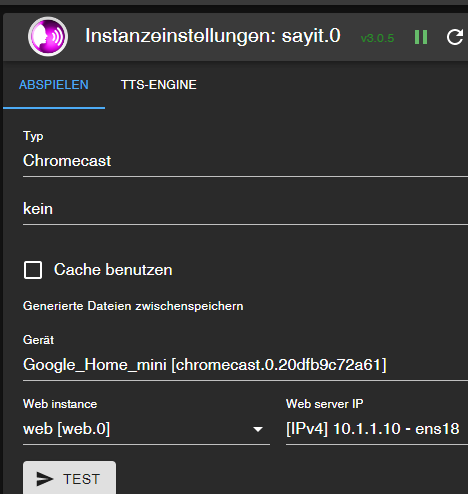
Task: Click the send arrow icon on Test button
Action: pyautogui.click(x=45, y=479)
